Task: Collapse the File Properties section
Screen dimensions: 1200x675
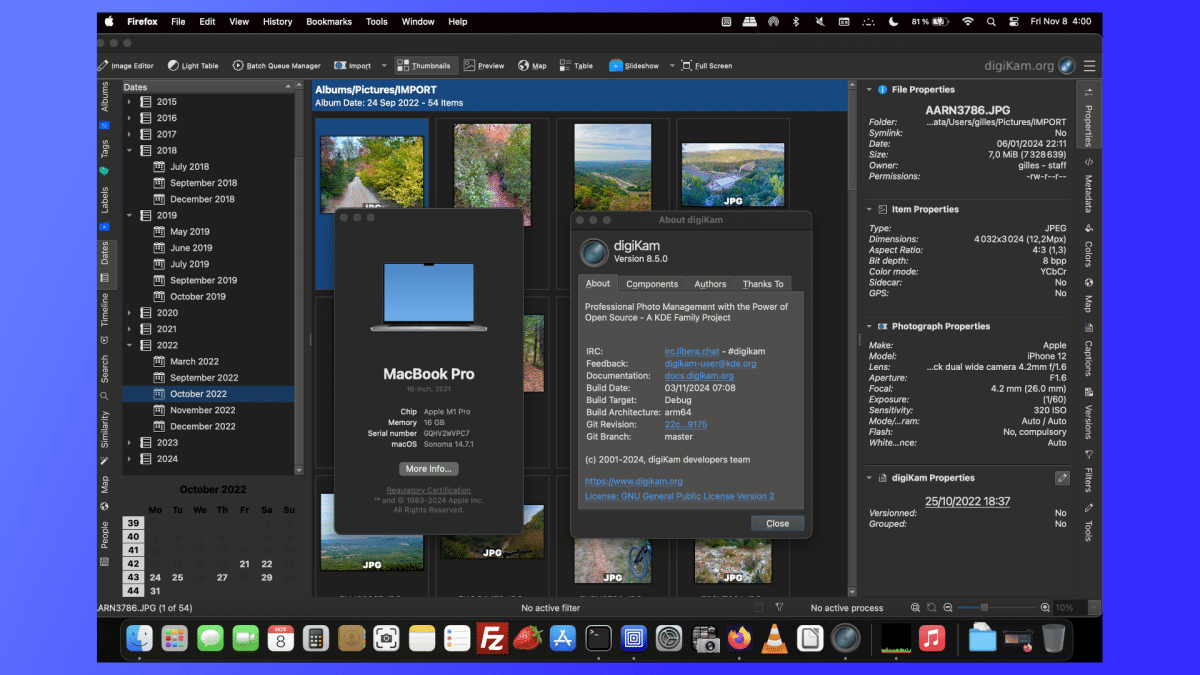Action: [869, 89]
